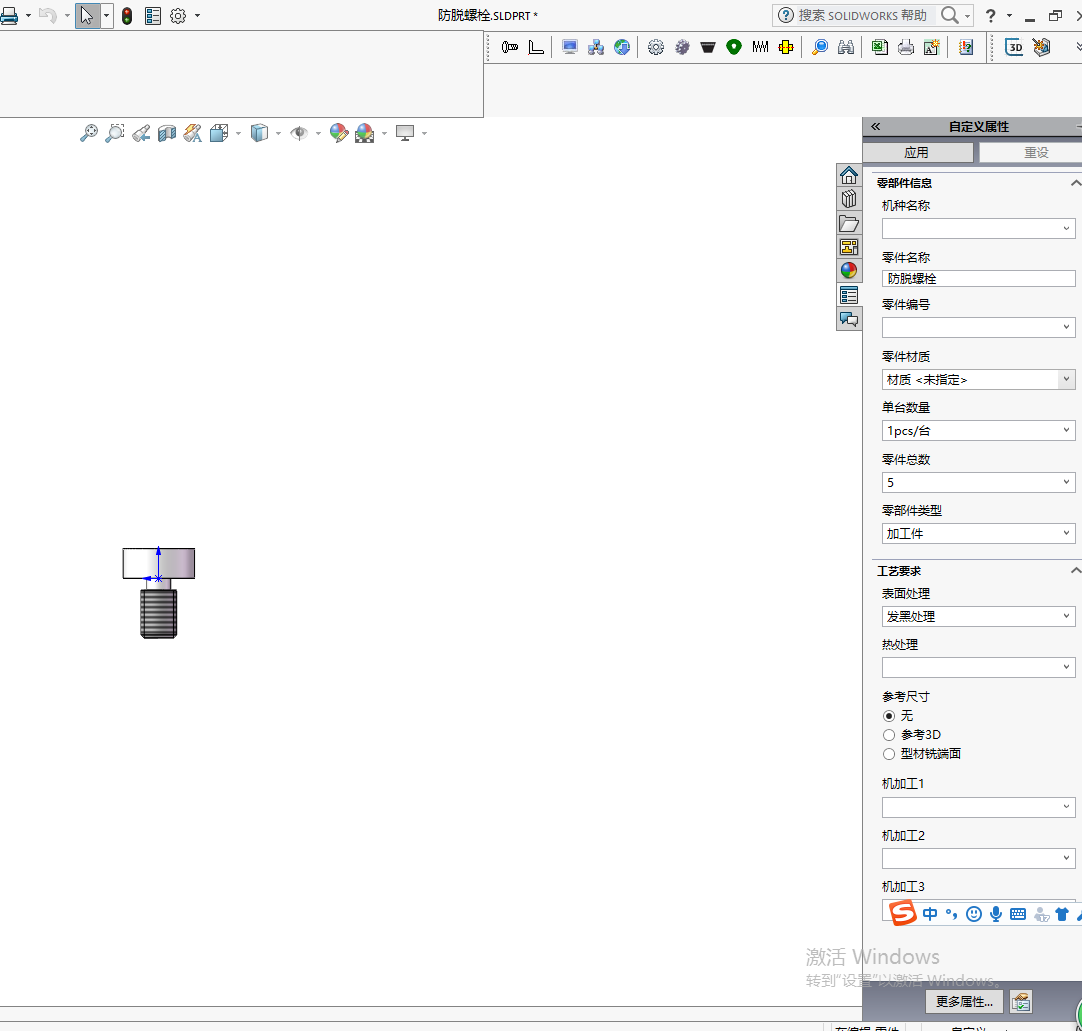Click the icon button next to 更多属性
This screenshot has width=1082, height=1031.
pyautogui.click(x=1021, y=1002)
